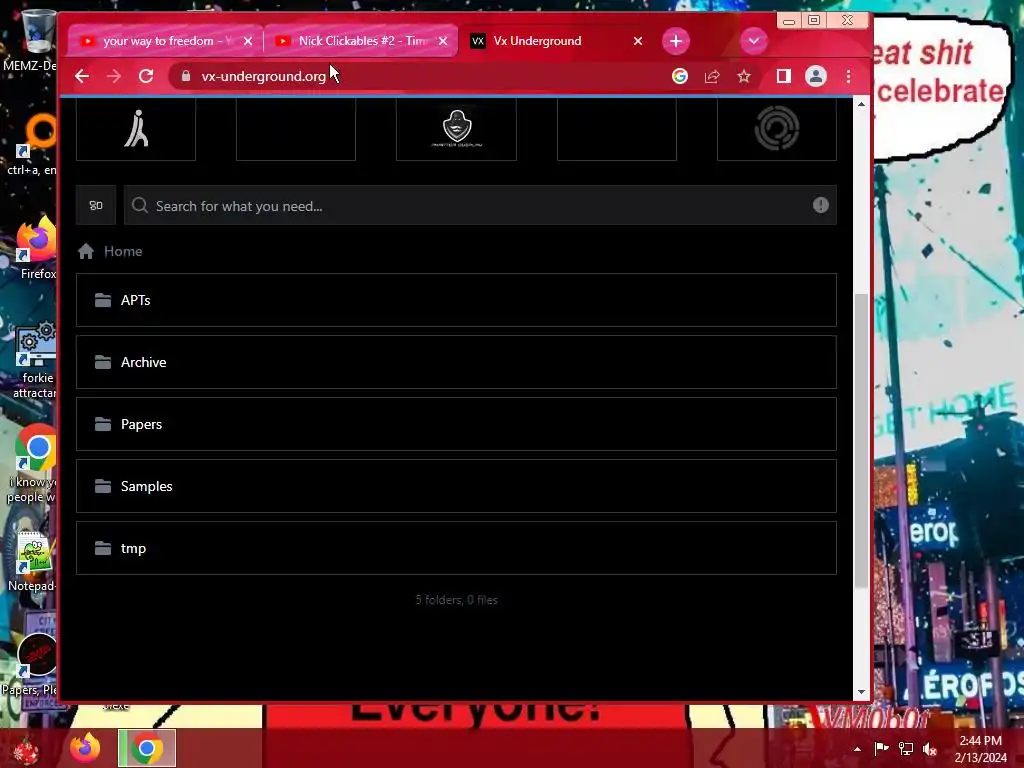Click the page scrollbar down arrow
1024x768 pixels.
click(x=861, y=692)
